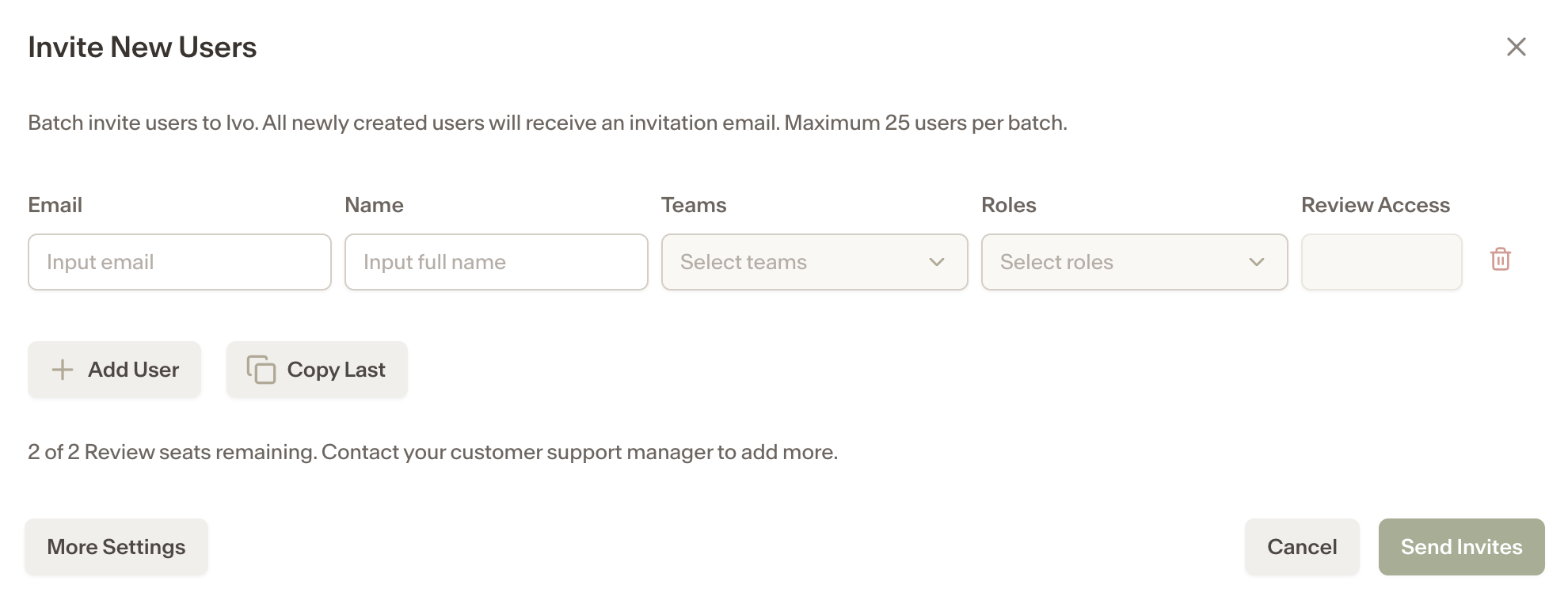Image resolution: width=1568 pixels, height=600 pixels.
Task: Open More Settings
Action: (x=116, y=547)
